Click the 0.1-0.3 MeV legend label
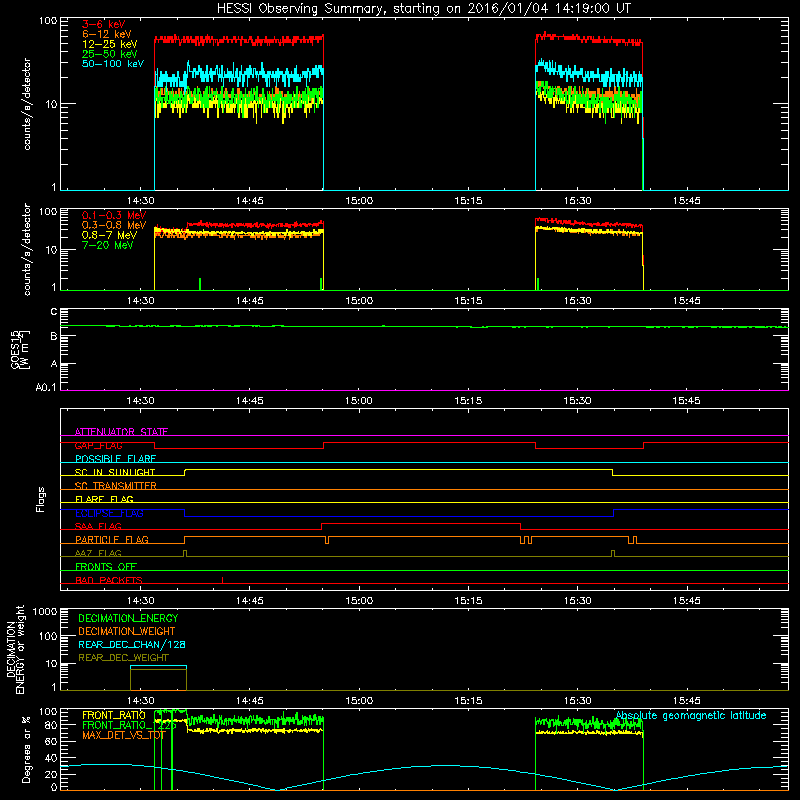800x800 pixels. pyautogui.click(x=114, y=215)
